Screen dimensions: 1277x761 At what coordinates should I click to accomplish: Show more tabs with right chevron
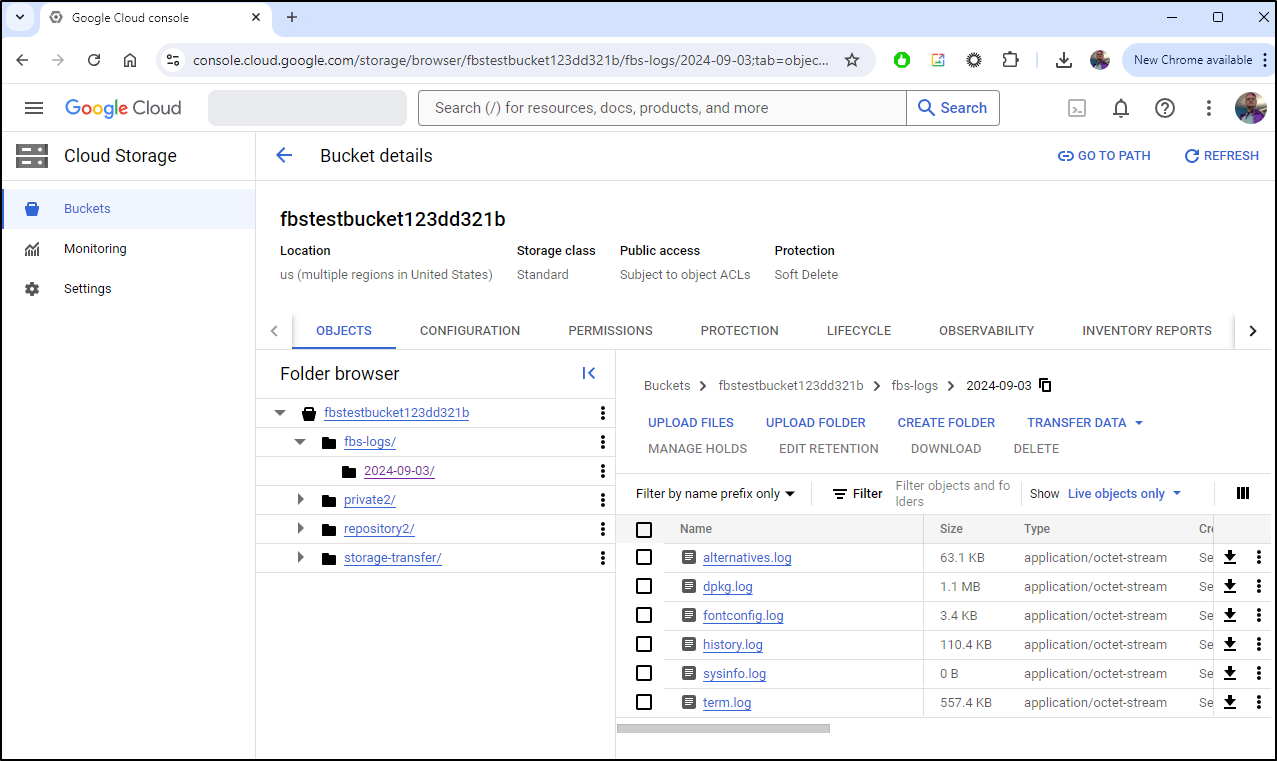(1253, 331)
